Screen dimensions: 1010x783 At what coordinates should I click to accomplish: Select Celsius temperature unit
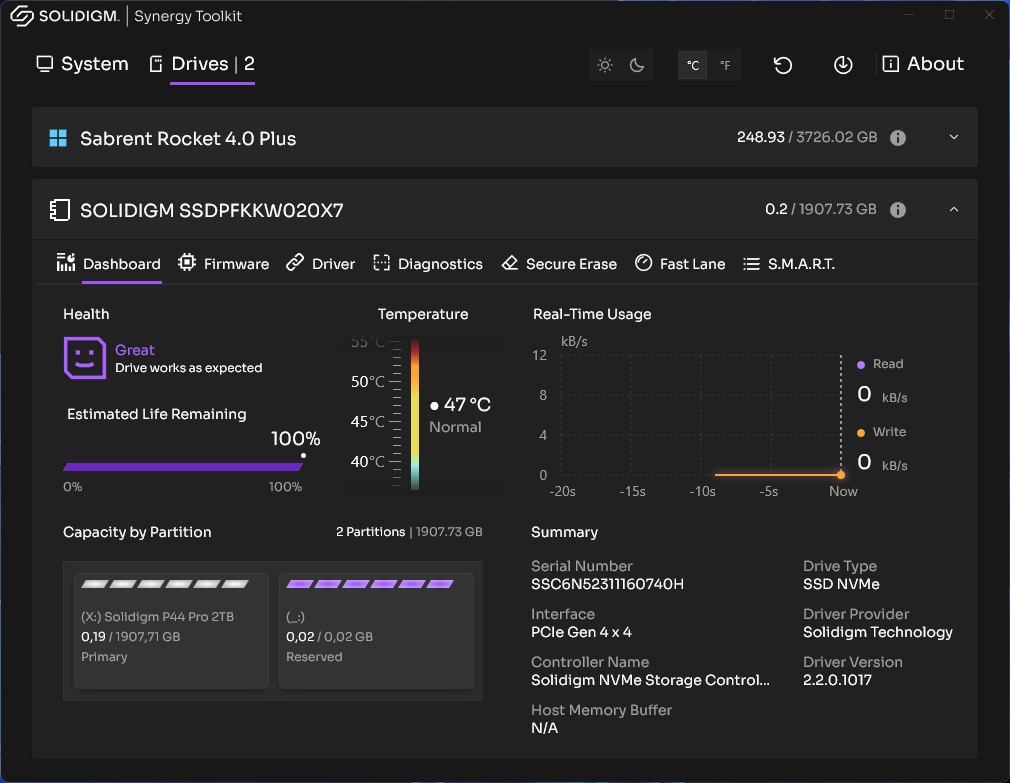693,66
